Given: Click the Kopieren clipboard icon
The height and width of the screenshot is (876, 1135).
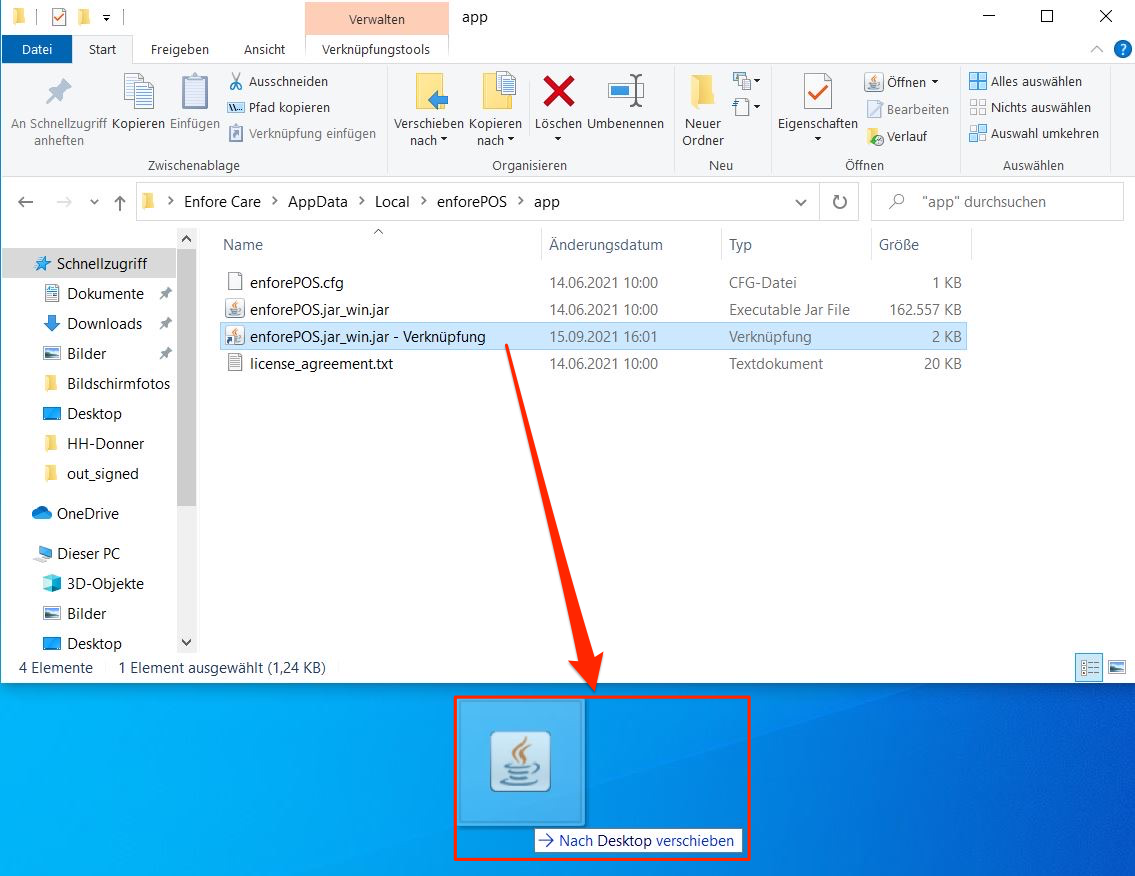Looking at the screenshot, I should 138,92.
